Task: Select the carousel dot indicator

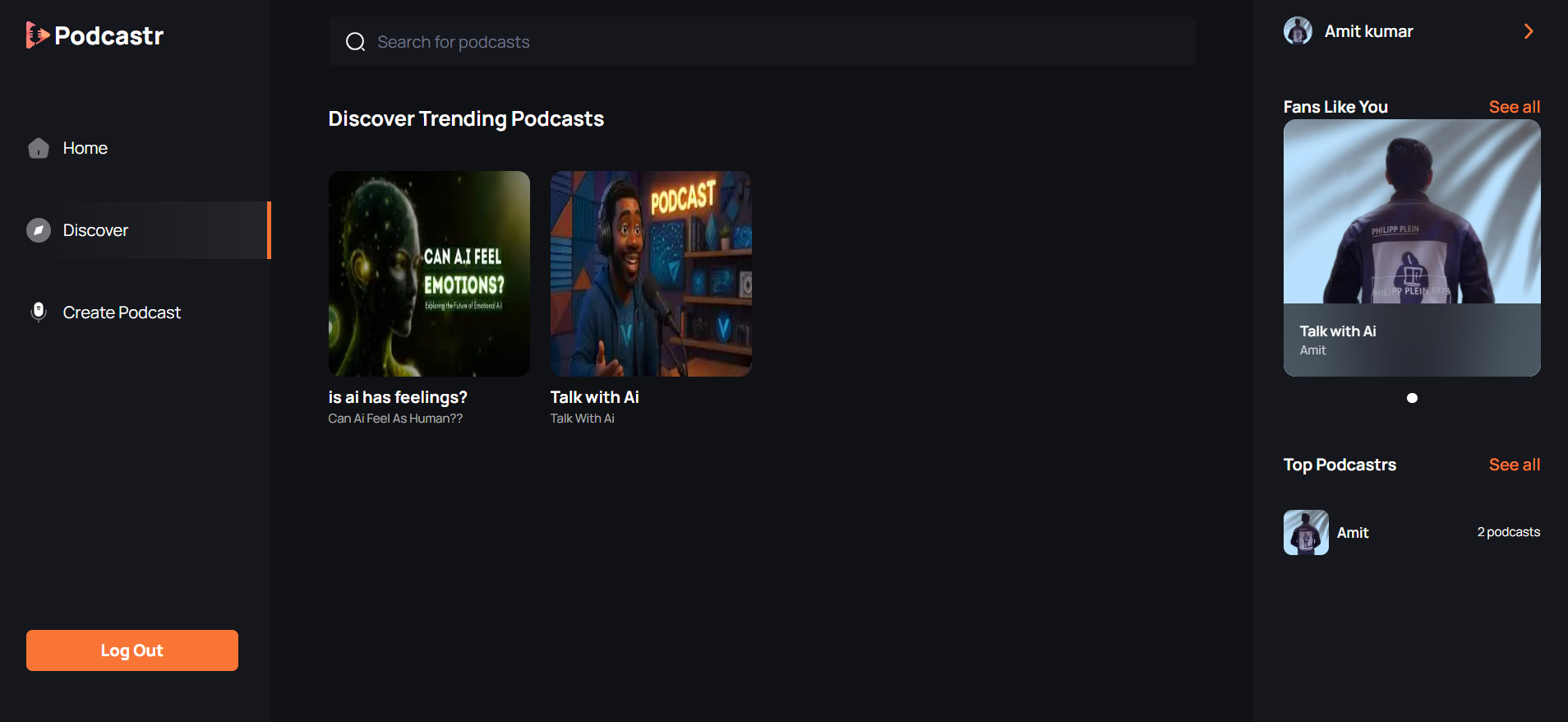Action: point(1412,398)
